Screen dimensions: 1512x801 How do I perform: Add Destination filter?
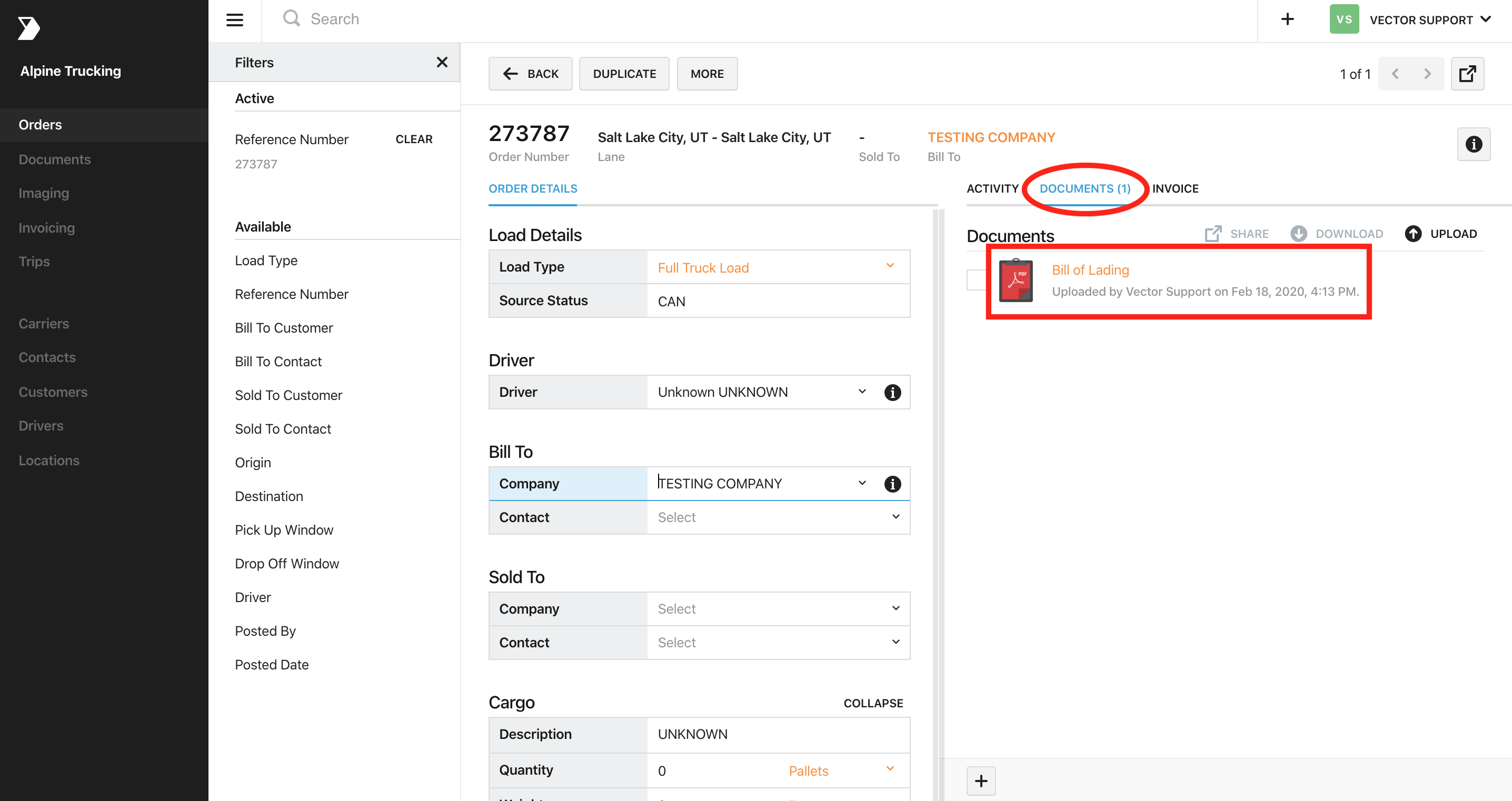(269, 496)
